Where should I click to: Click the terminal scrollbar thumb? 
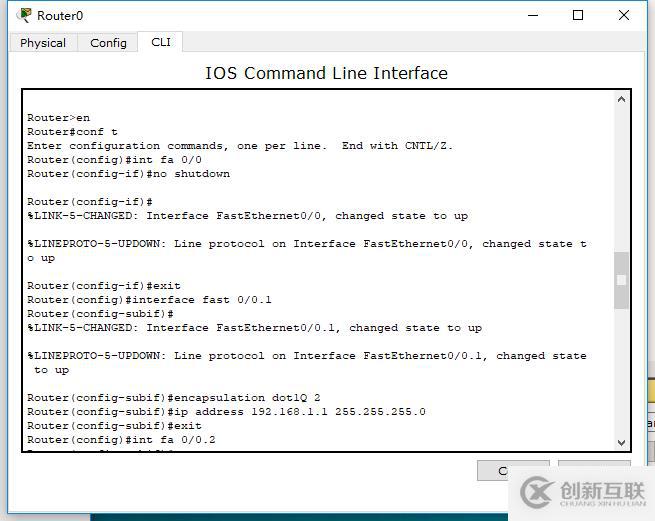pos(621,280)
